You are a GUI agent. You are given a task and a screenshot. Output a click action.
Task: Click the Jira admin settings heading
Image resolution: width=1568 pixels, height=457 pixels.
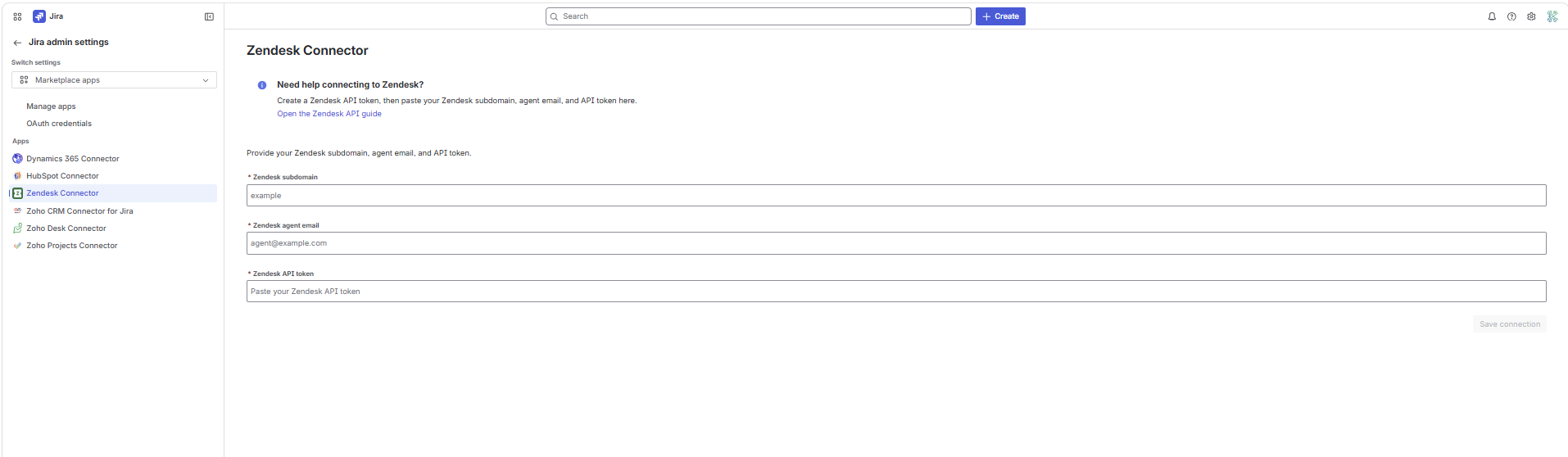coord(69,43)
